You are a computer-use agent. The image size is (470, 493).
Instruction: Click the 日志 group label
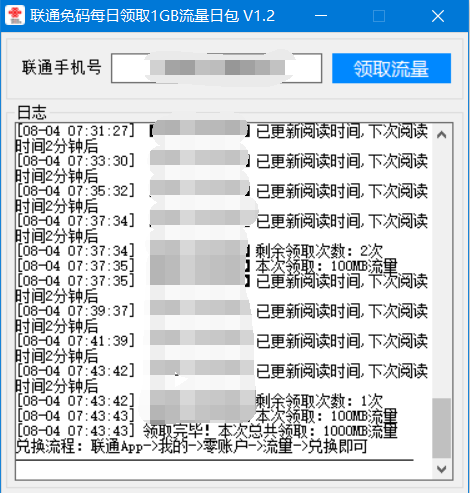(x=32, y=112)
